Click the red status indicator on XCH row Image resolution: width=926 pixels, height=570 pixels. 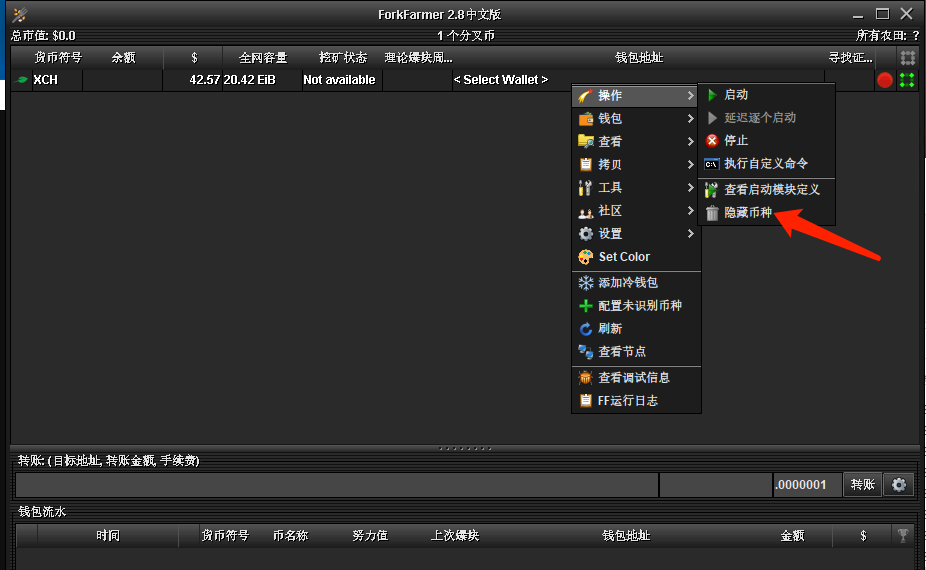tap(885, 80)
